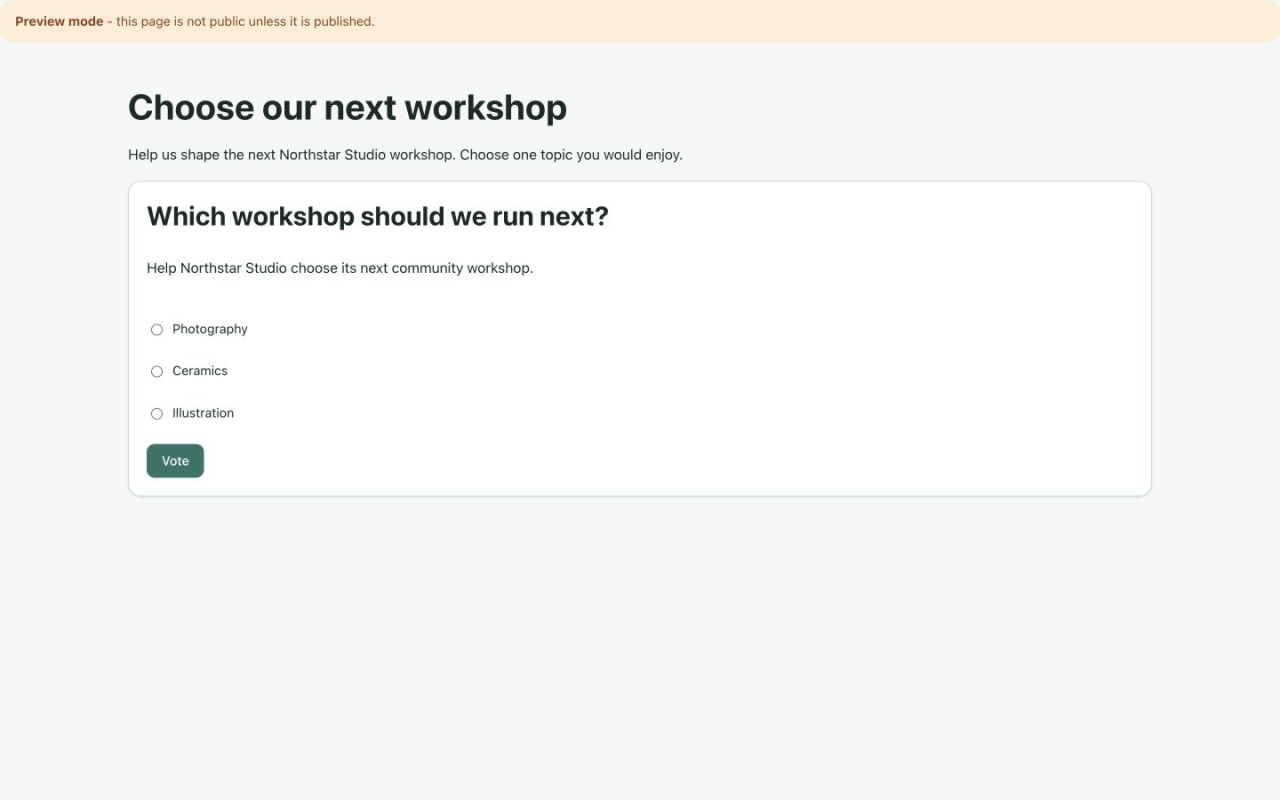The width and height of the screenshot is (1280, 800).
Task: Click the "Choose our next workshop" heading
Action: coord(347,107)
